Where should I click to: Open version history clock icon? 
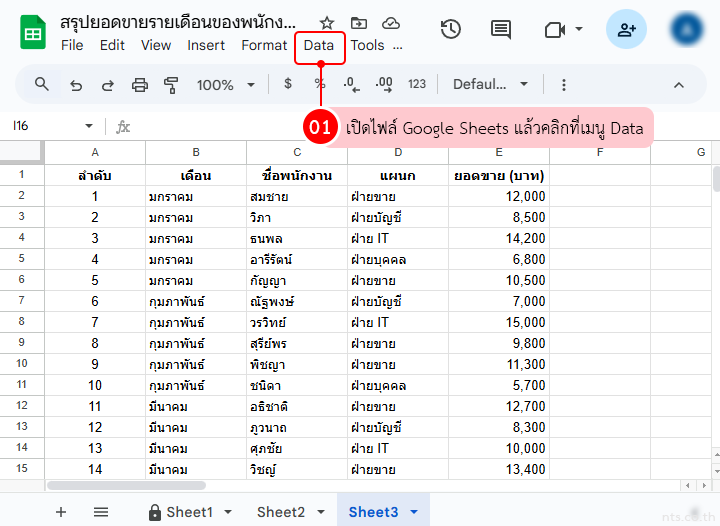[451, 30]
